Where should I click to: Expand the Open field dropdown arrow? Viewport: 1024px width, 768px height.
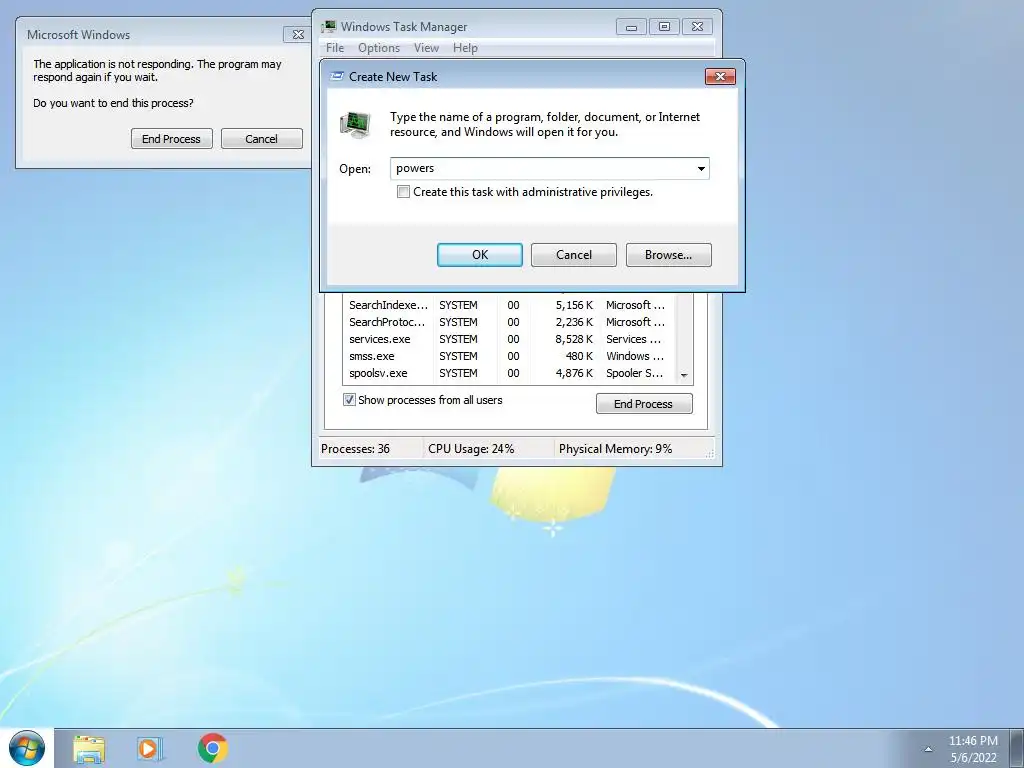[x=701, y=168]
